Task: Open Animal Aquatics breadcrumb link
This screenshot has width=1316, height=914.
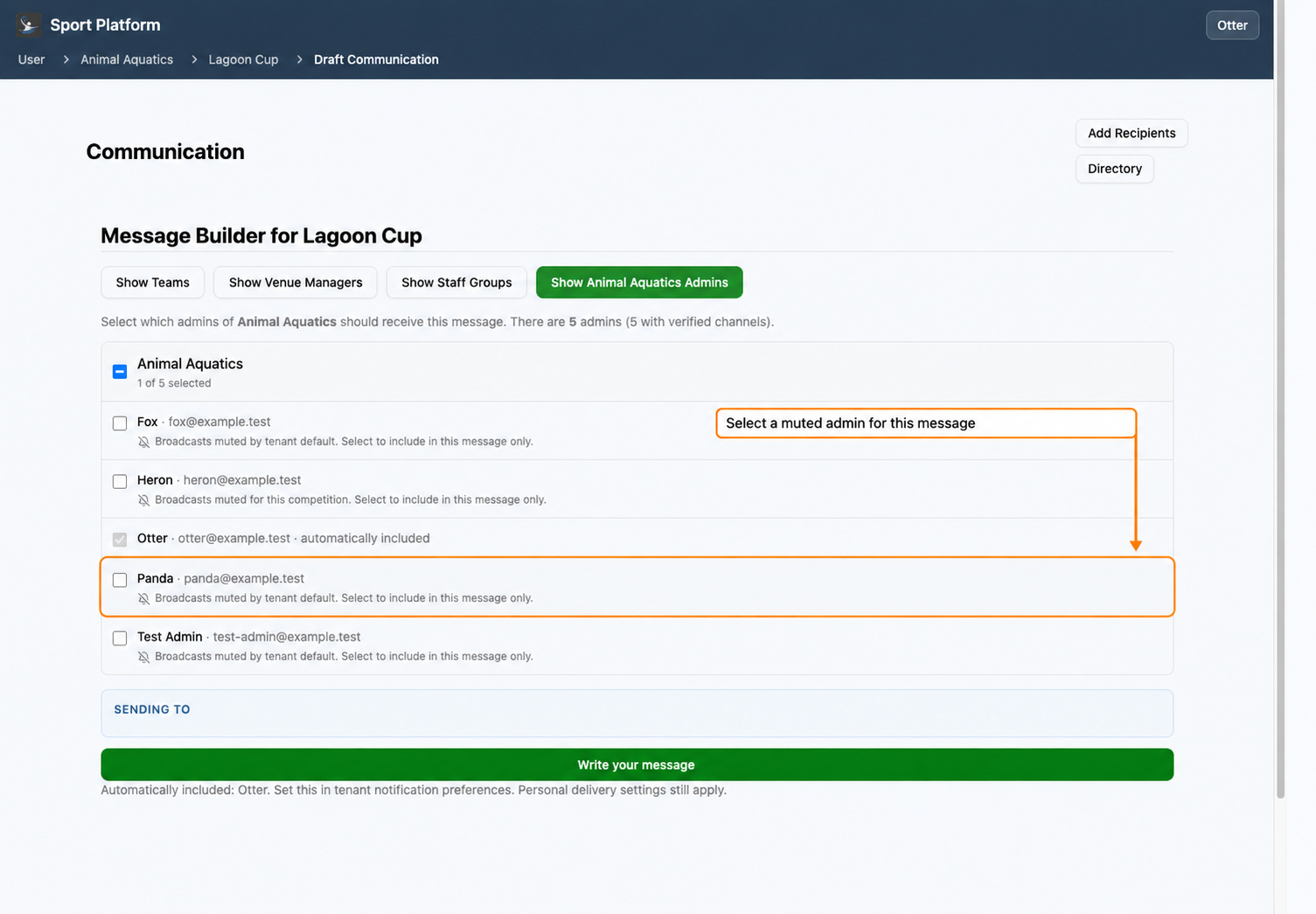Action: [x=127, y=59]
